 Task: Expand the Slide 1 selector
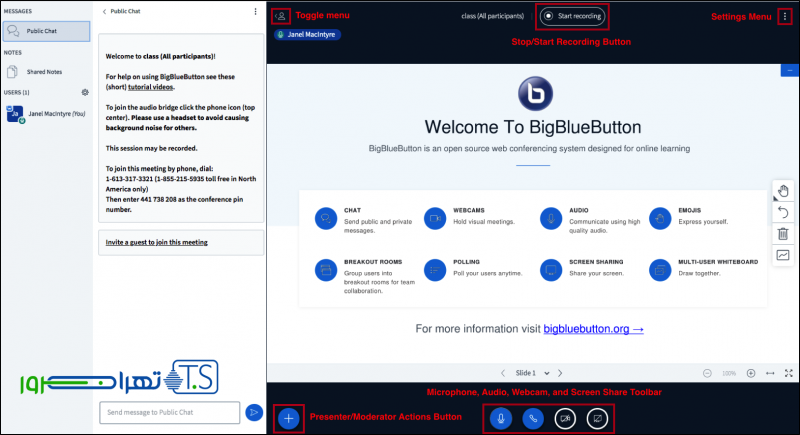click(533, 373)
